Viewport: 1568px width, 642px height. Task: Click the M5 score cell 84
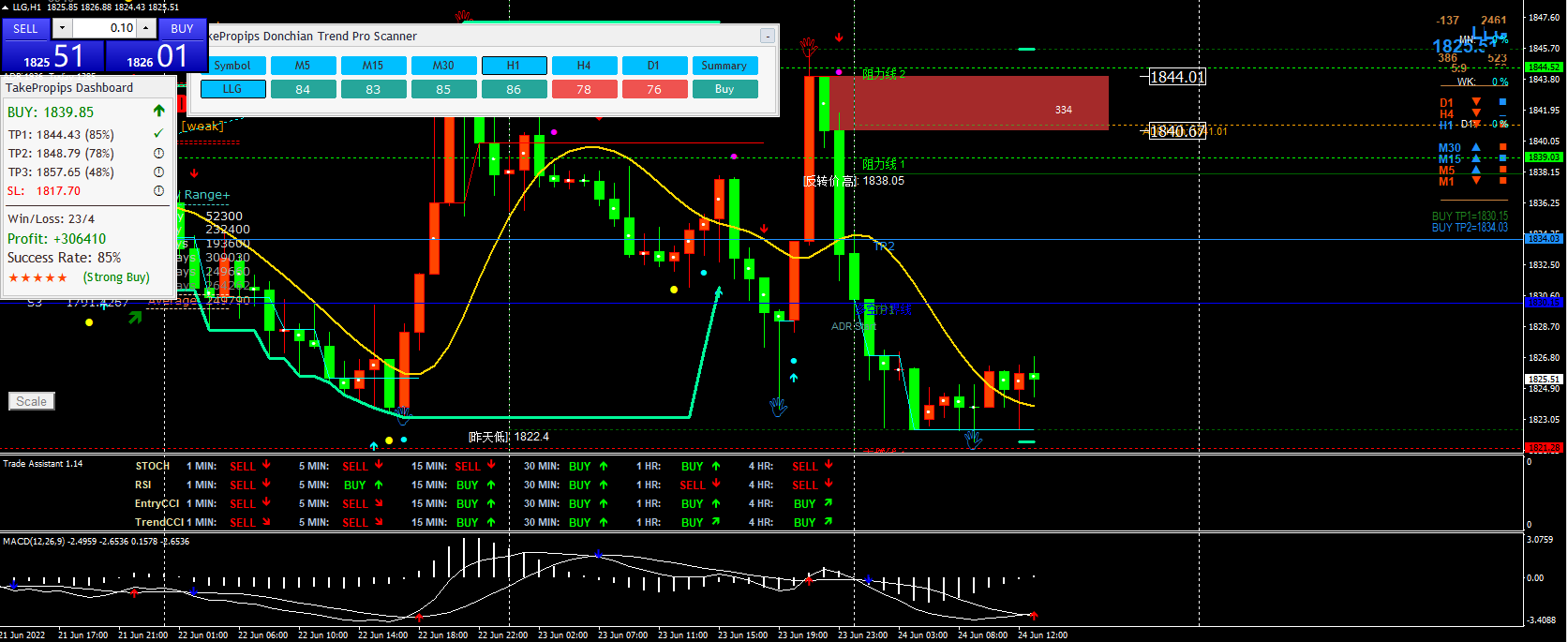pyautogui.click(x=303, y=89)
